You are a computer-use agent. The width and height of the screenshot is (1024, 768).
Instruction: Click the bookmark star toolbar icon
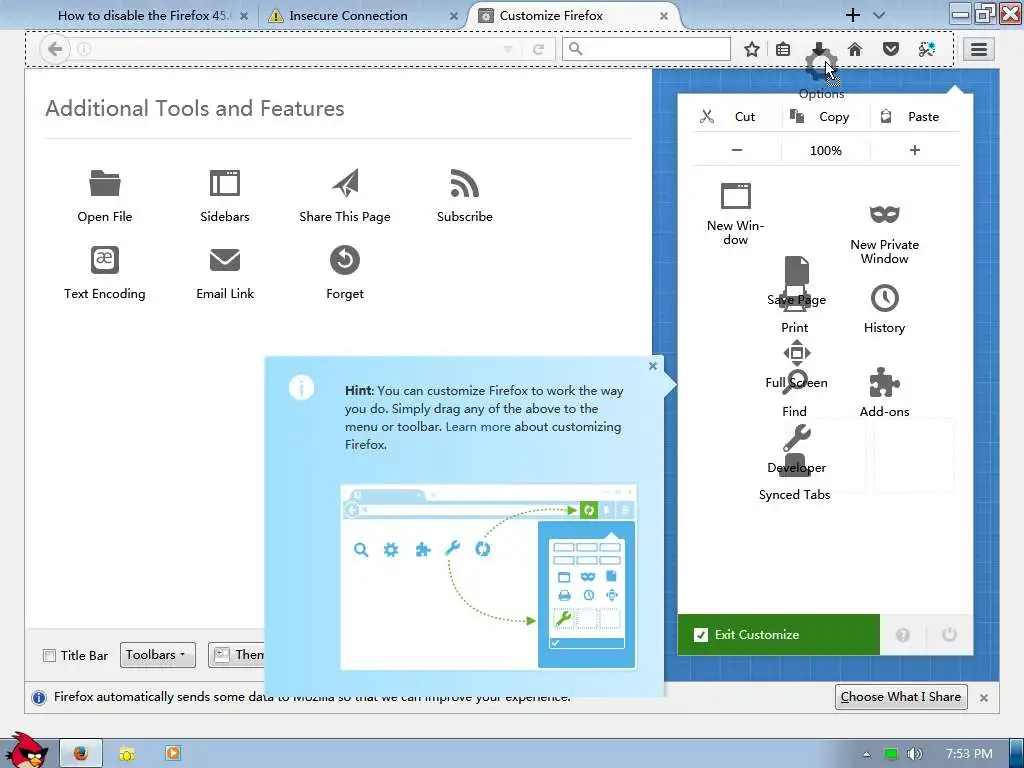tap(752, 49)
